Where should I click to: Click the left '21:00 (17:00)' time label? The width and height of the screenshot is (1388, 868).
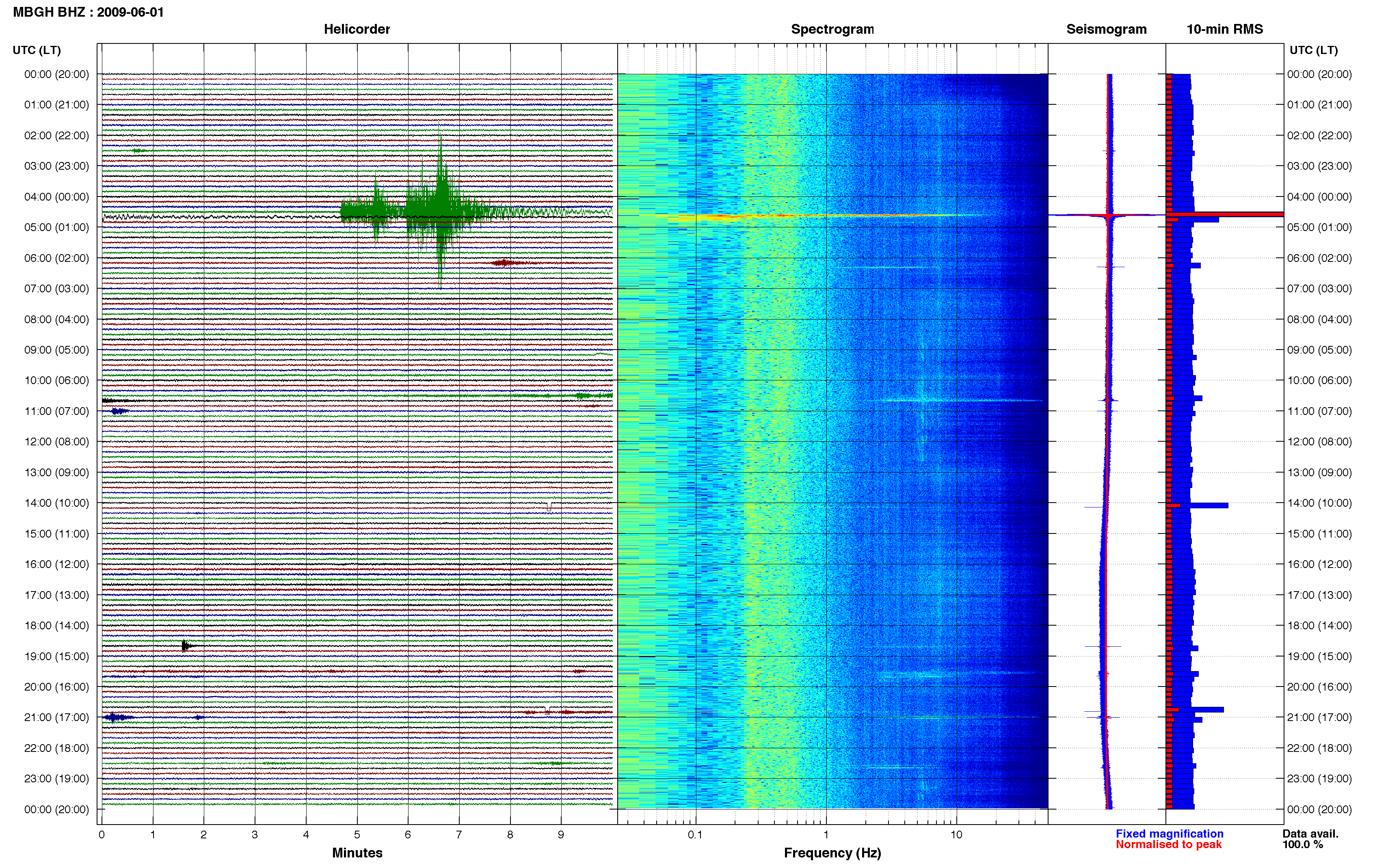tap(56, 717)
